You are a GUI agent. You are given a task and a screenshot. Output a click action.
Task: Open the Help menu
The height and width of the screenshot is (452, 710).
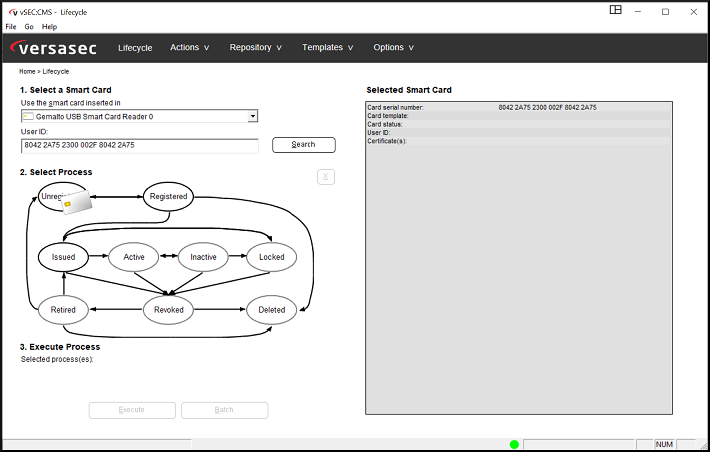tap(49, 27)
